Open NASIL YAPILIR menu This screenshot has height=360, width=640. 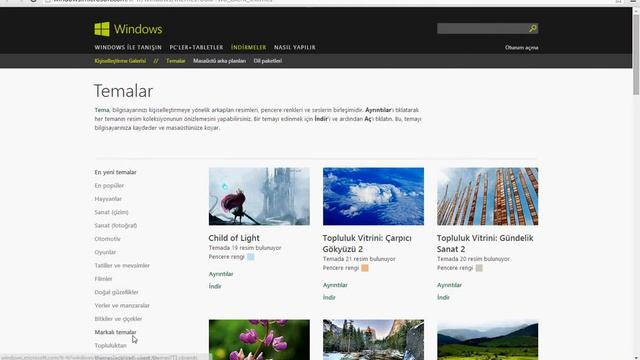point(294,47)
